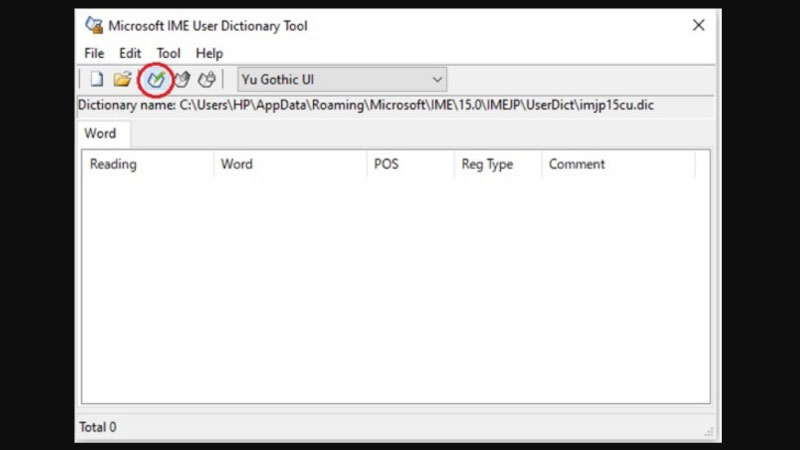
Task: Open the Help menu
Action: [x=209, y=53]
